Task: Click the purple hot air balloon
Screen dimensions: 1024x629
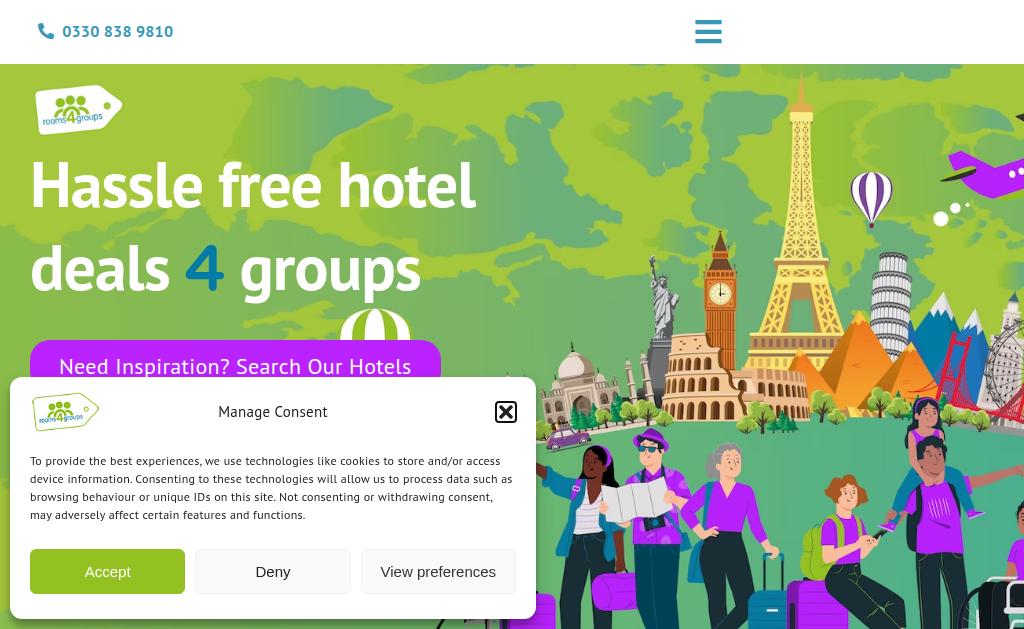Action: (x=871, y=199)
